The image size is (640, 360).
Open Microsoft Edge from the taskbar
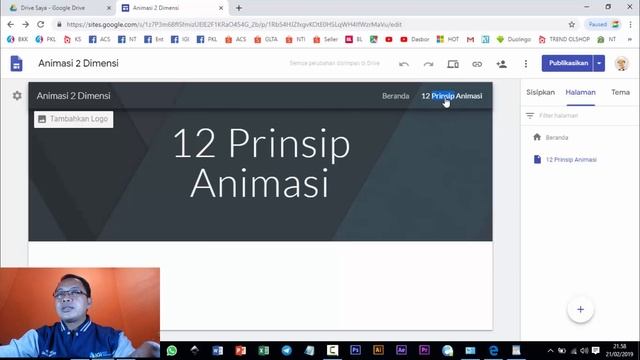(x=493, y=350)
